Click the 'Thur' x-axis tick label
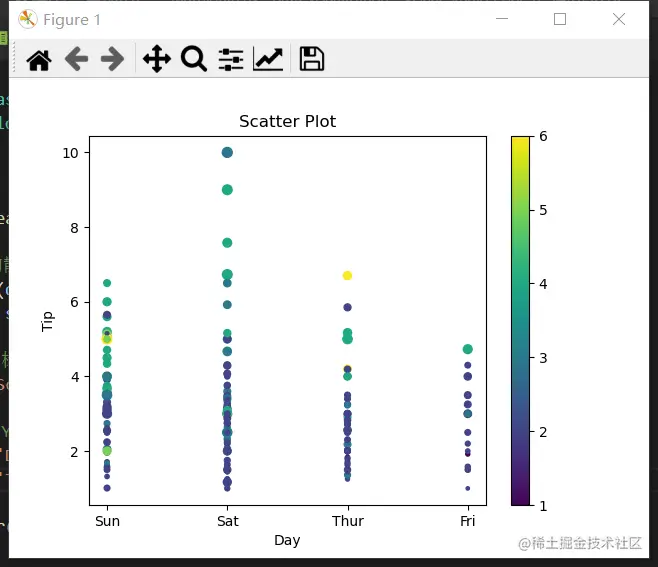 click(x=348, y=521)
